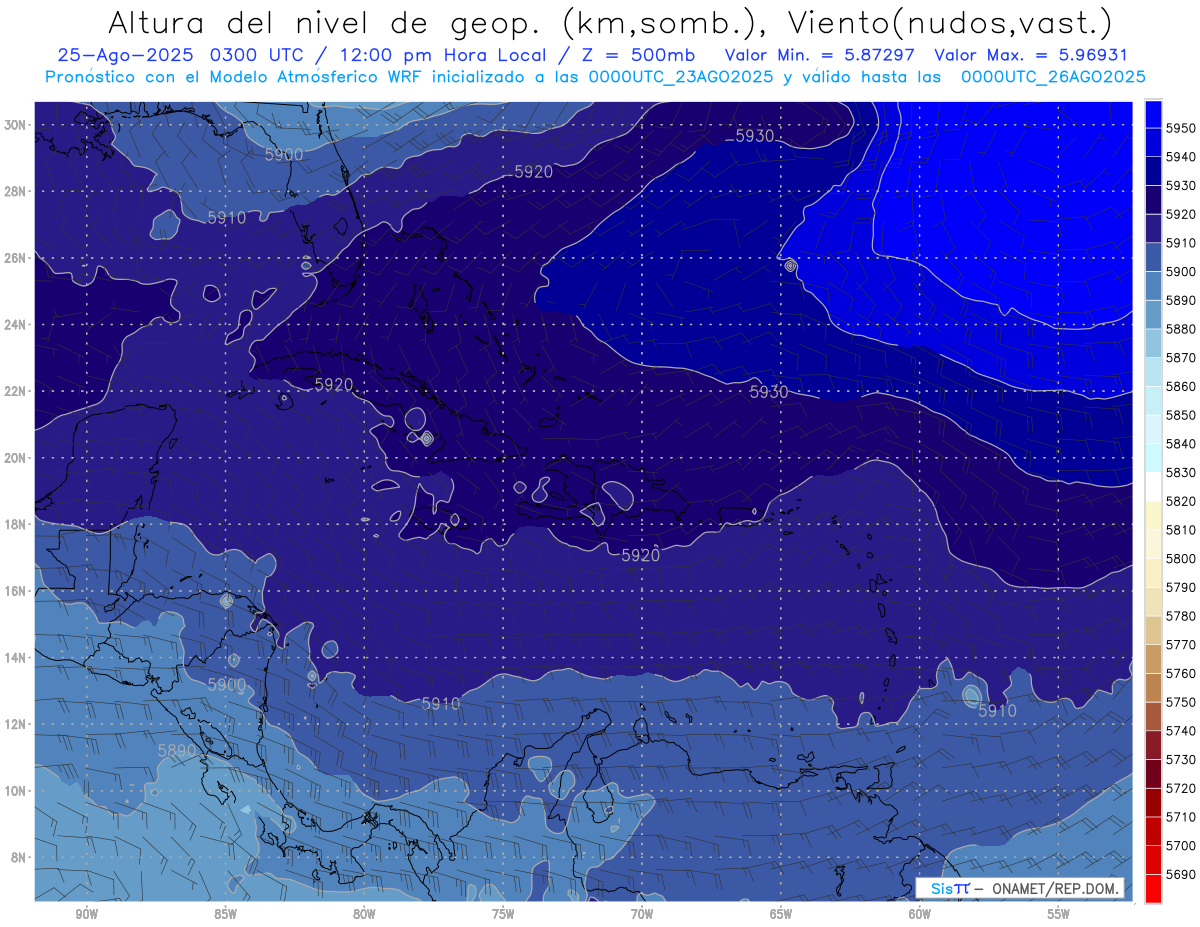This screenshot has width=1200, height=927.
Task: Click the 5760 value on the color legend
Action: (1181, 673)
